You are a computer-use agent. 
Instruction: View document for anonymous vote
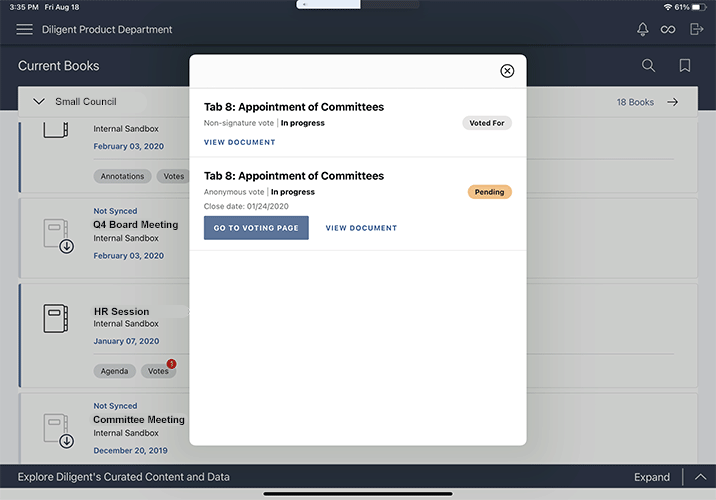pos(361,228)
